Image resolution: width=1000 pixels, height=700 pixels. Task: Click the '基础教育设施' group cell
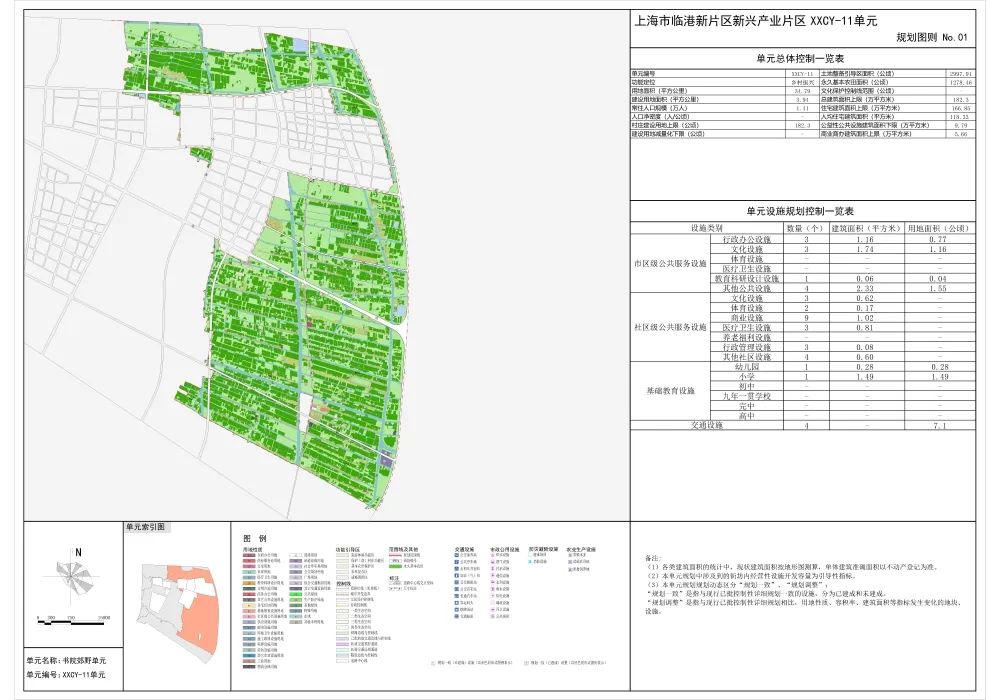click(670, 391)
